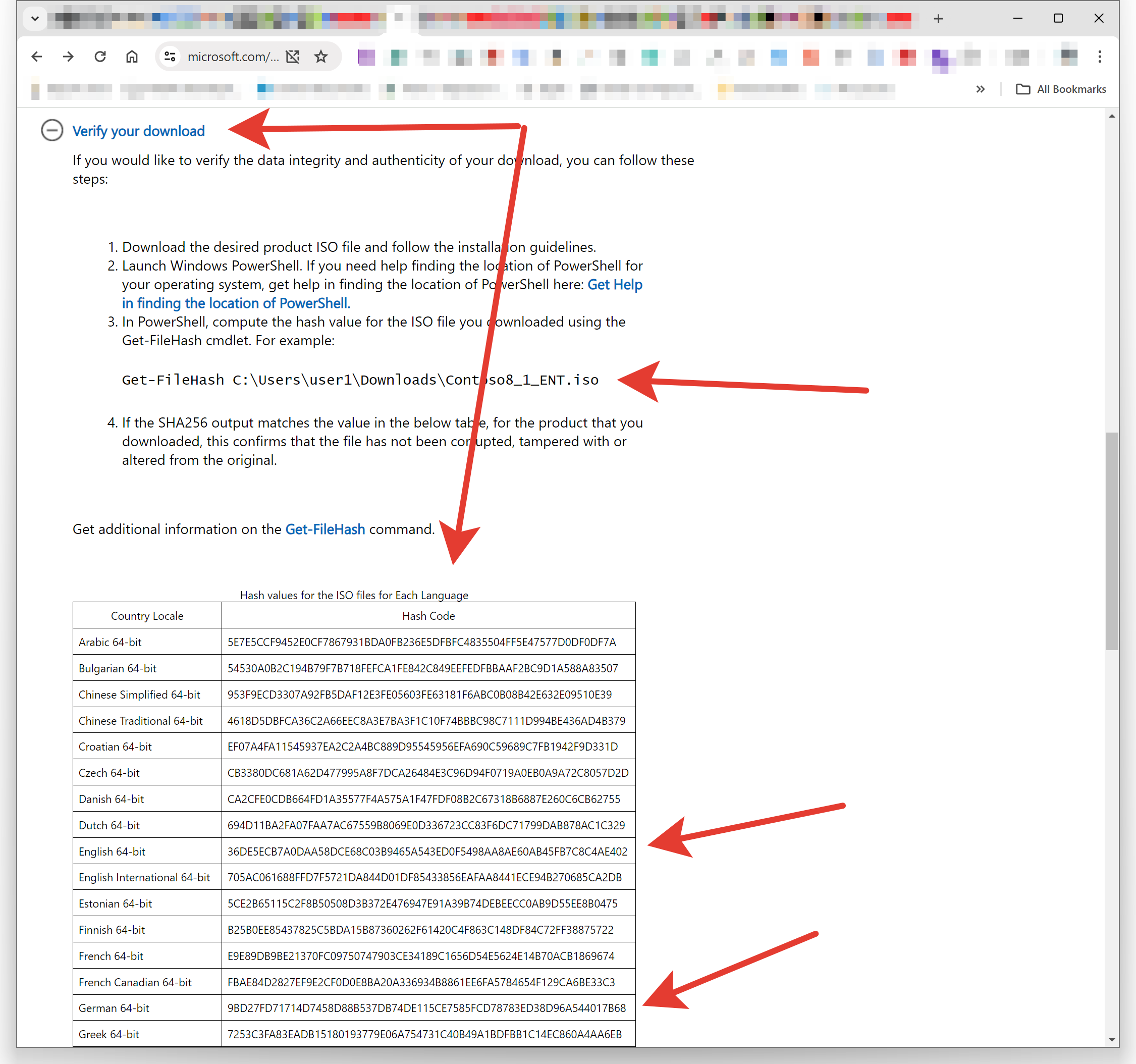Open Get Help in finding PowerShell link
Viewport: 1136px width, 1064px height.
tap(383, 294)
